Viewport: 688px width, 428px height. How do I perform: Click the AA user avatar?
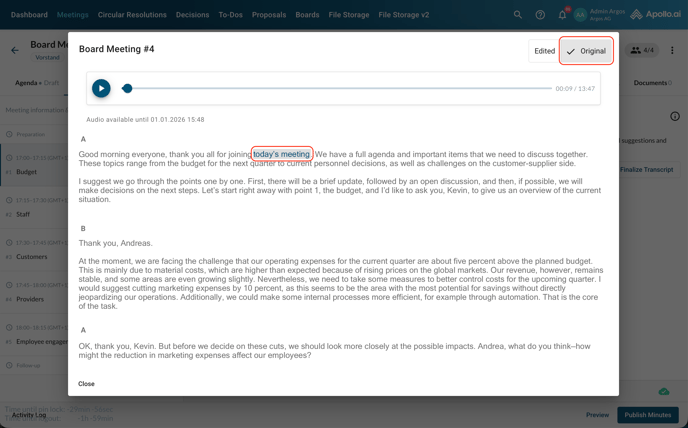pos(580,15)
